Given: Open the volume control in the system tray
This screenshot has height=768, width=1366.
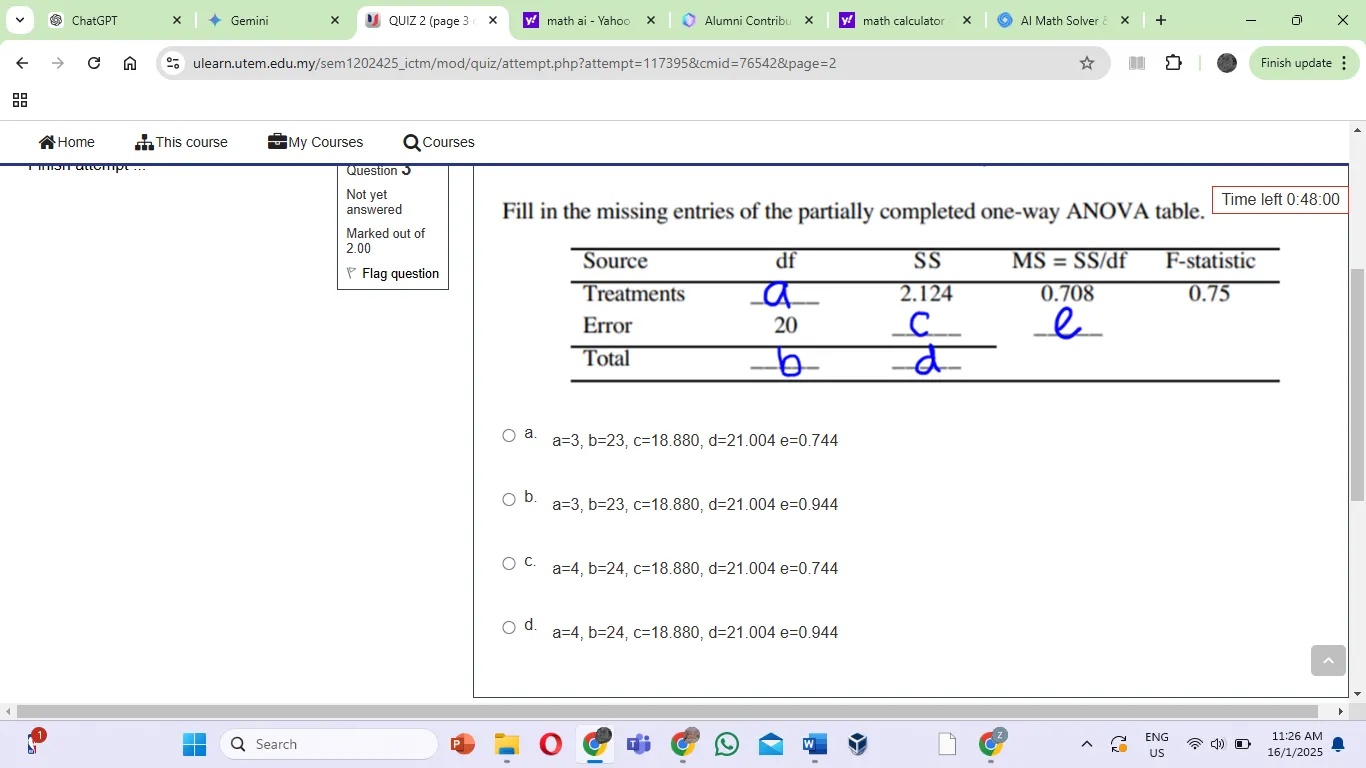Looking at the screenshot, I should [1216, 744].
